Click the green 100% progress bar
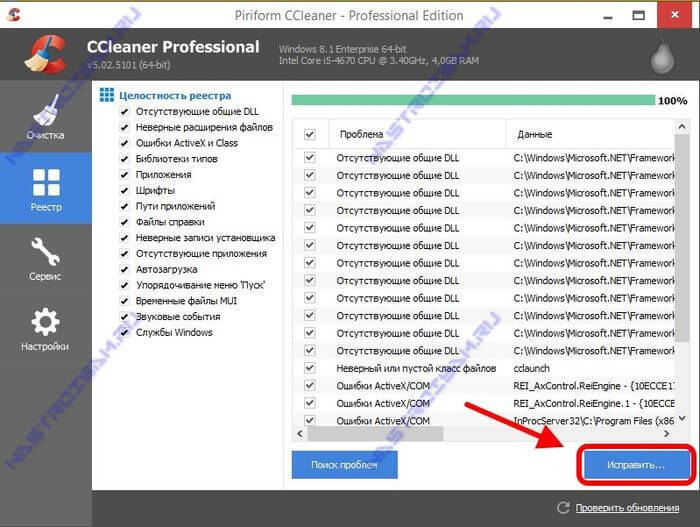Image resolution: width=700 pixels, height=527 pixels. (472, 100)
